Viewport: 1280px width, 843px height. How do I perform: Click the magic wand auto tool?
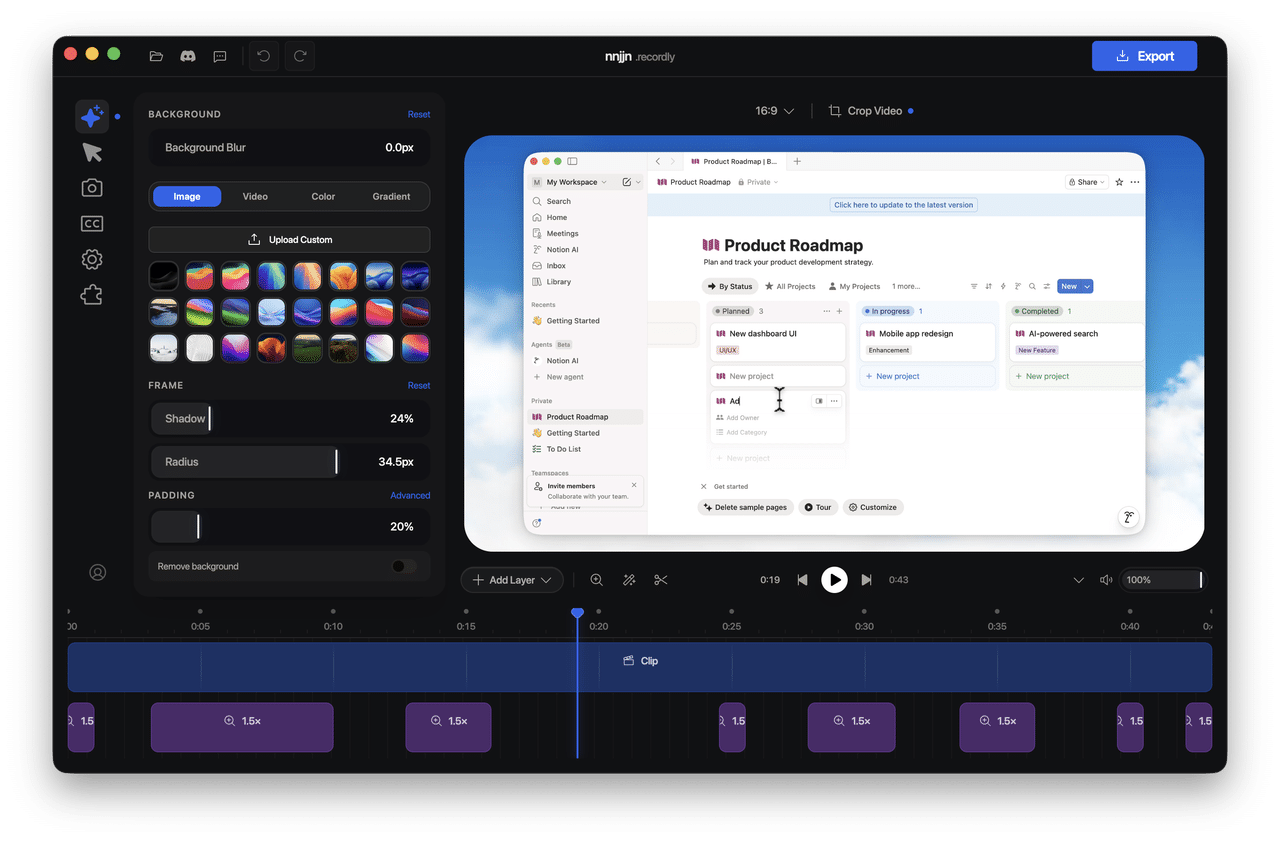click(629, 580)
